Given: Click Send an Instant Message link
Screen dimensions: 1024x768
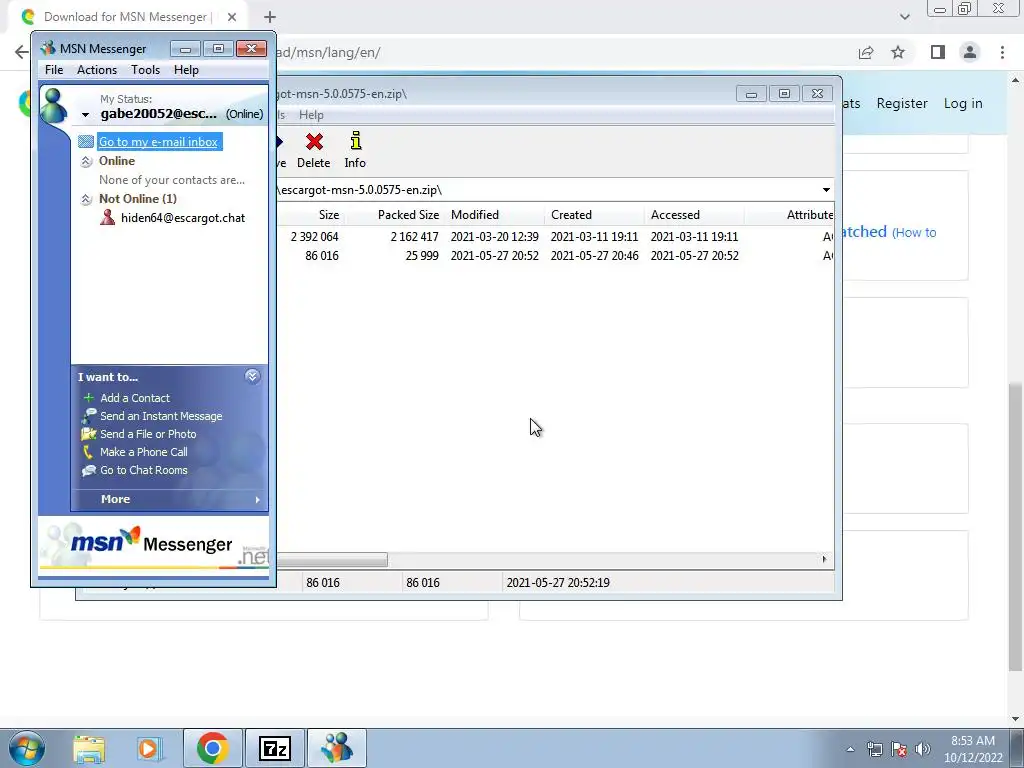Looking at the screenshot, I should click(x=161, y=416).
